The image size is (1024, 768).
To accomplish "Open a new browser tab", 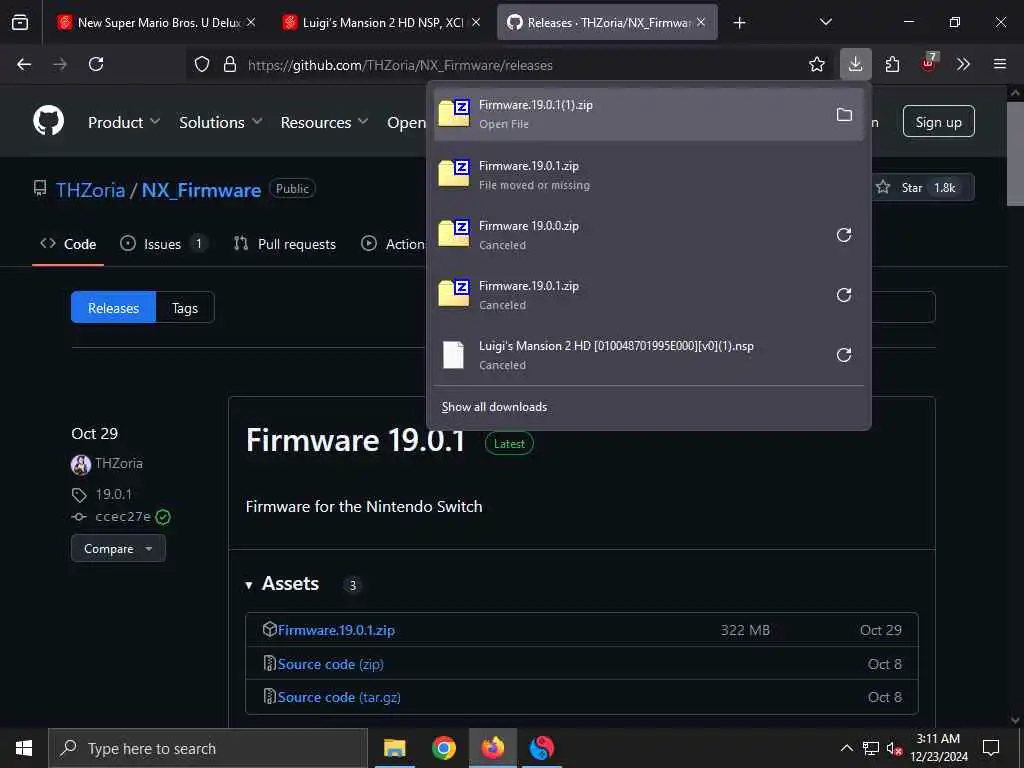I will [x=739, y=23].
